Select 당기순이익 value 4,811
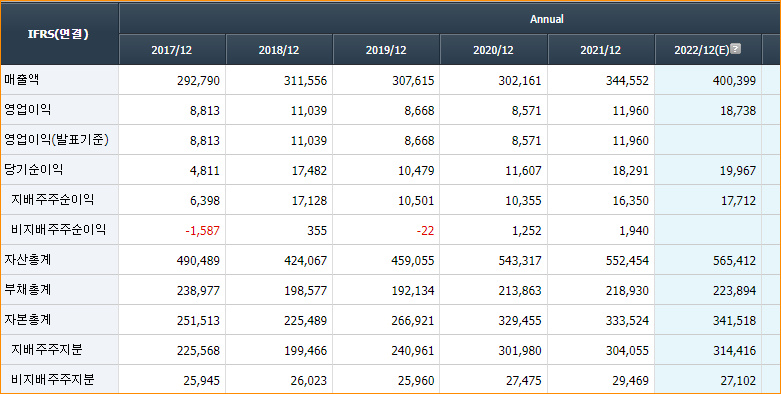Viewport: 781px width, 394px height. tap(205, 171)
